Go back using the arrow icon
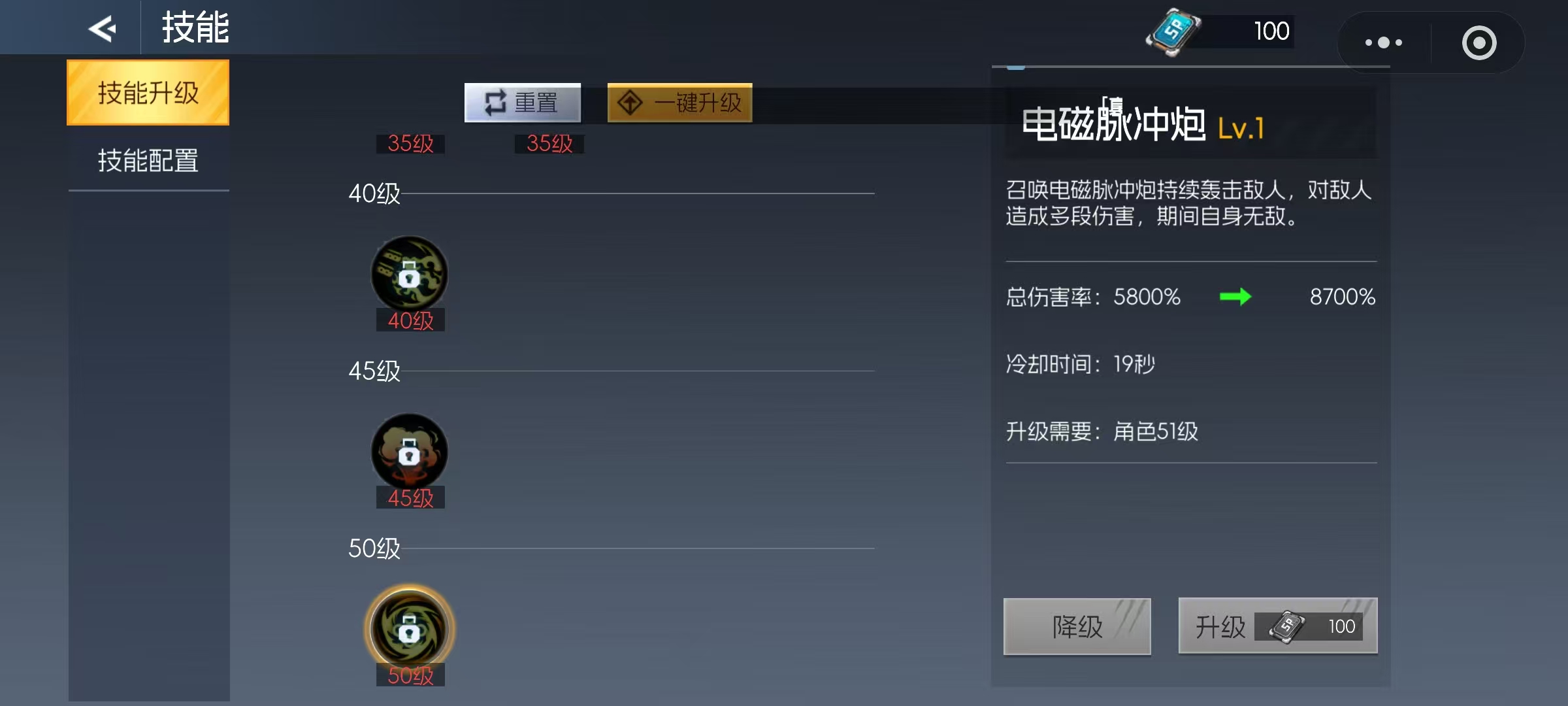1568x706 pixels. tap(103, 28)
